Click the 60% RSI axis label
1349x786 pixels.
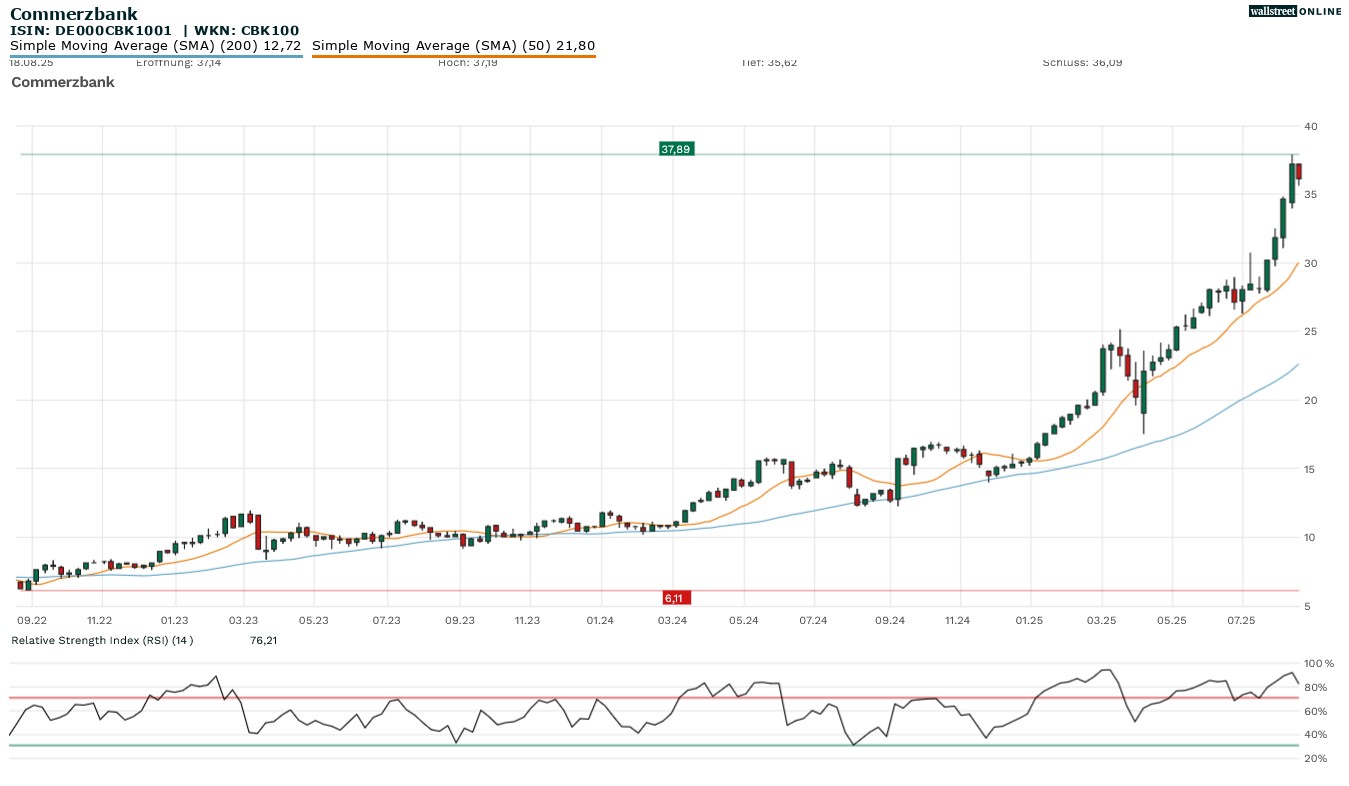1315,711
